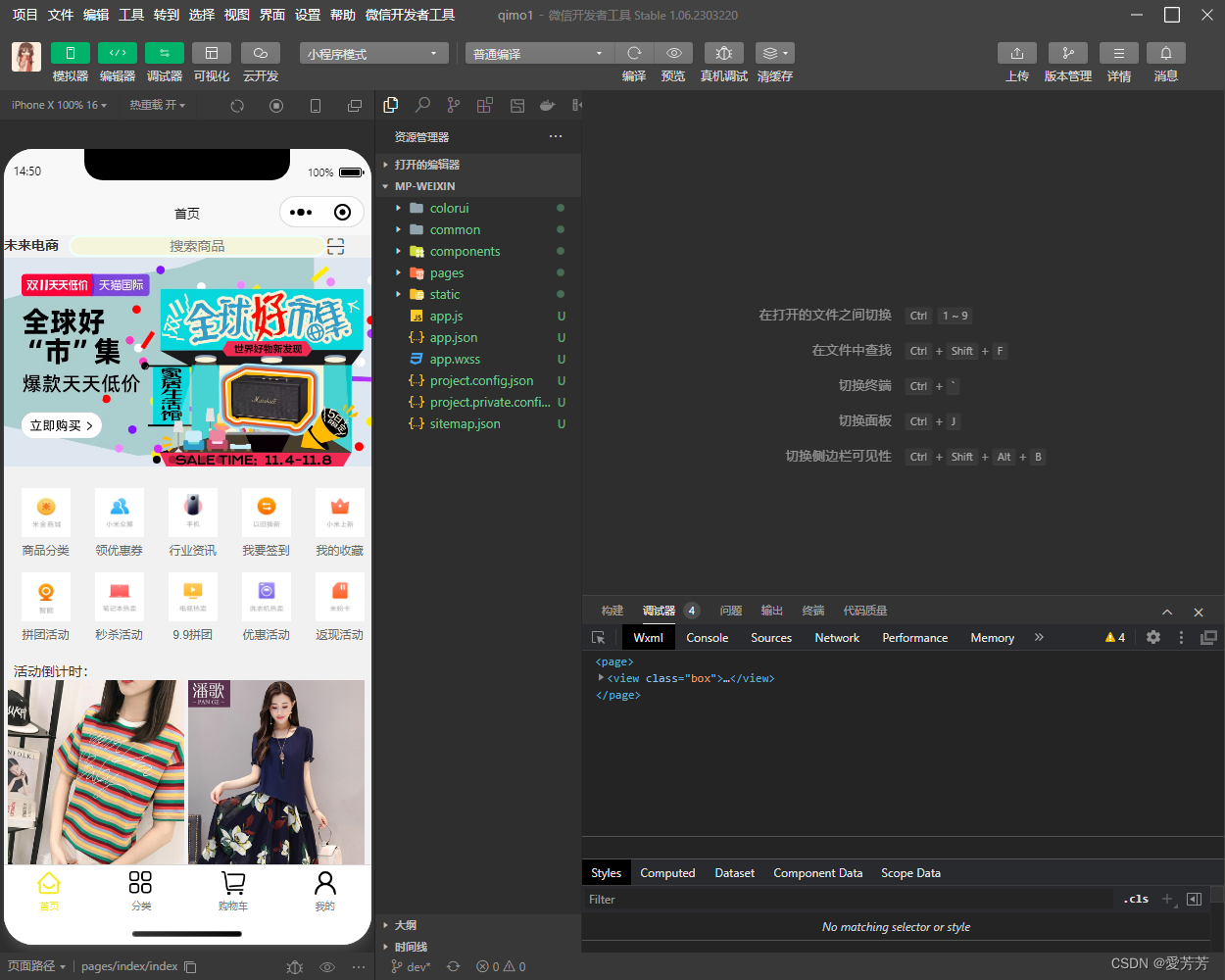Viewport: 1225px width, 980px height.
Task: Open the app.js file
Action: (479, 316)
